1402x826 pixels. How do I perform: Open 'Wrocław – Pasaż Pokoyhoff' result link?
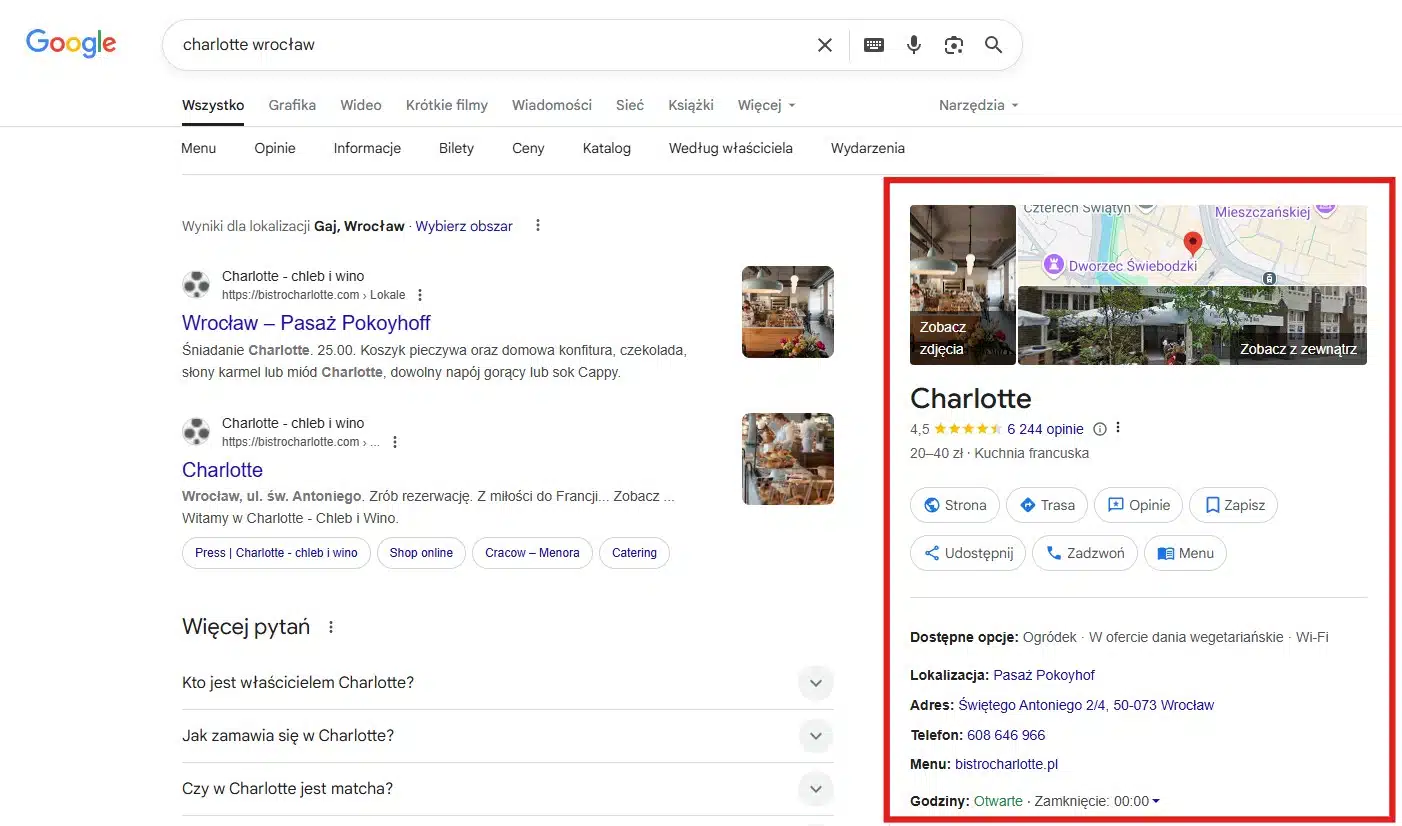pos(306,323)
